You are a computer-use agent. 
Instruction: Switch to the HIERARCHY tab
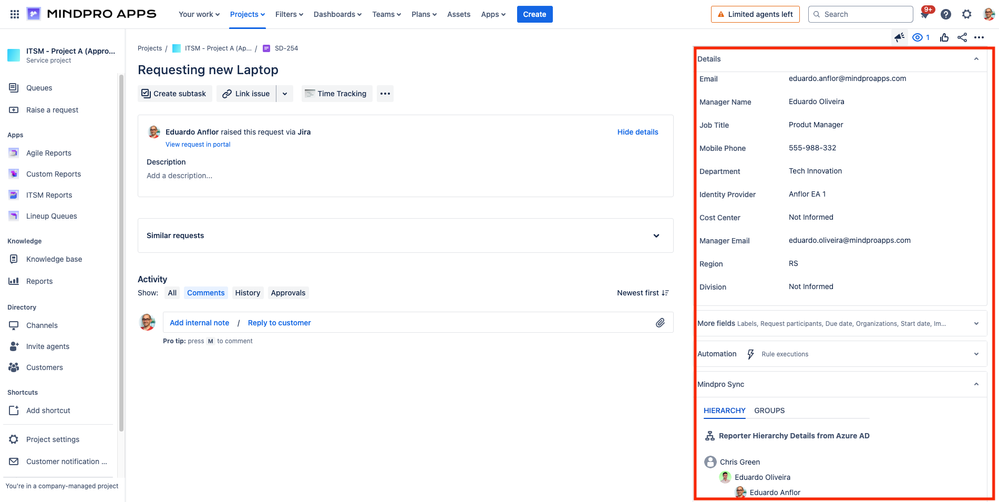(724, 411)
